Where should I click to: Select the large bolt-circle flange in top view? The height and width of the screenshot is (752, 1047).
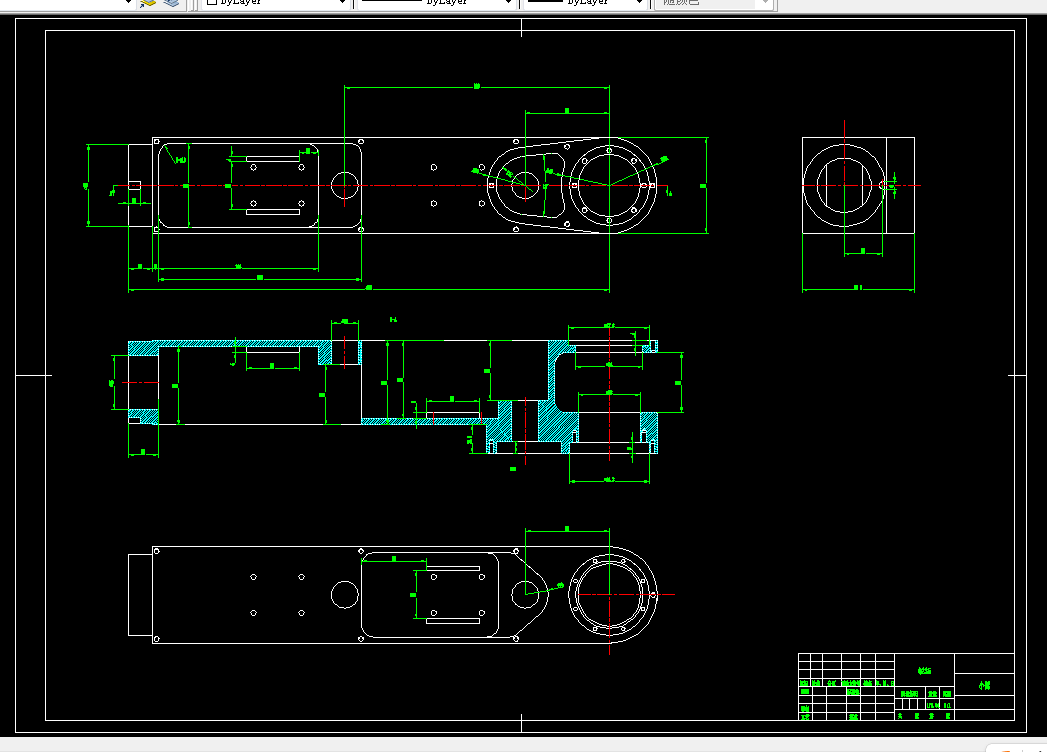(x=609, y=185)
